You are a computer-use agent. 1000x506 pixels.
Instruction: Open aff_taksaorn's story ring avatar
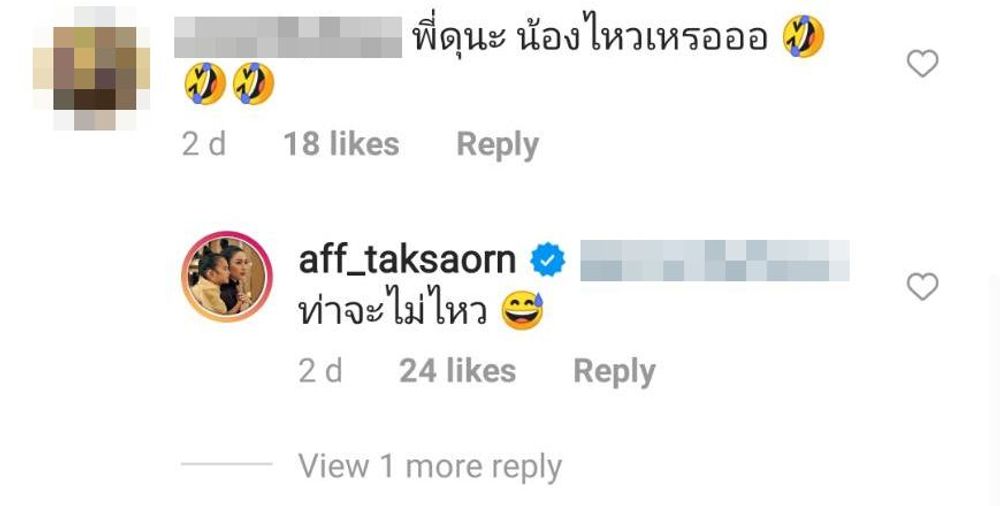(x=227, y=276)
